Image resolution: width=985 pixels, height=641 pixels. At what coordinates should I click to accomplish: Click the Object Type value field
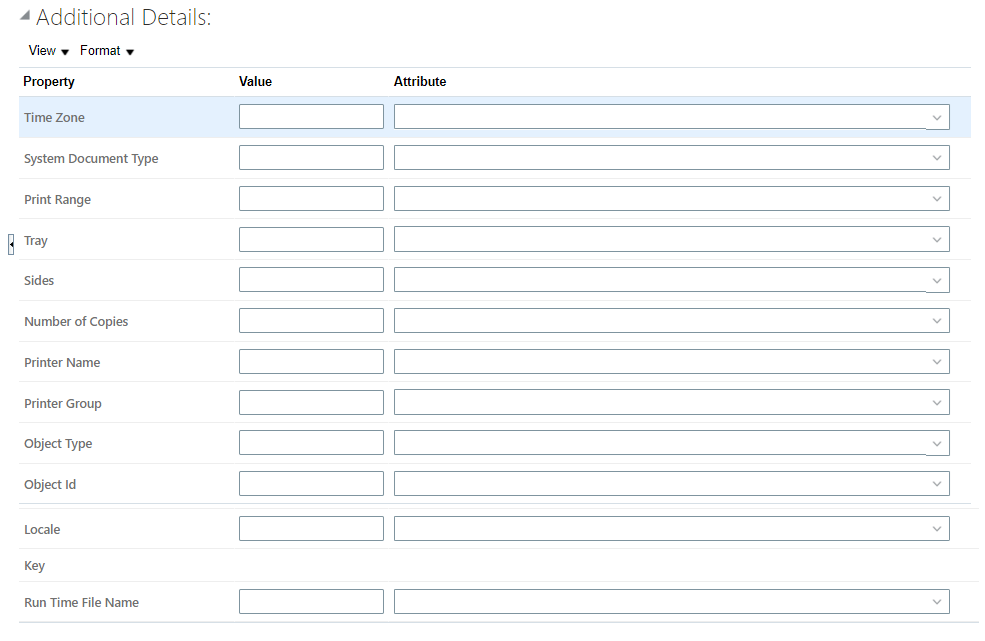pos(311,442)
